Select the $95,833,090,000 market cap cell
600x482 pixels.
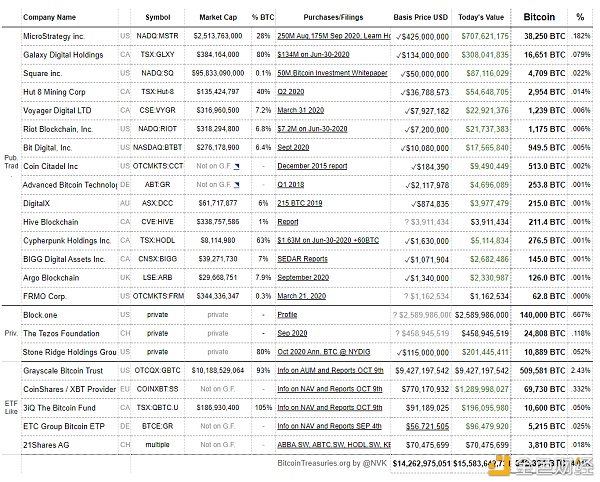(x=218, y=73)
